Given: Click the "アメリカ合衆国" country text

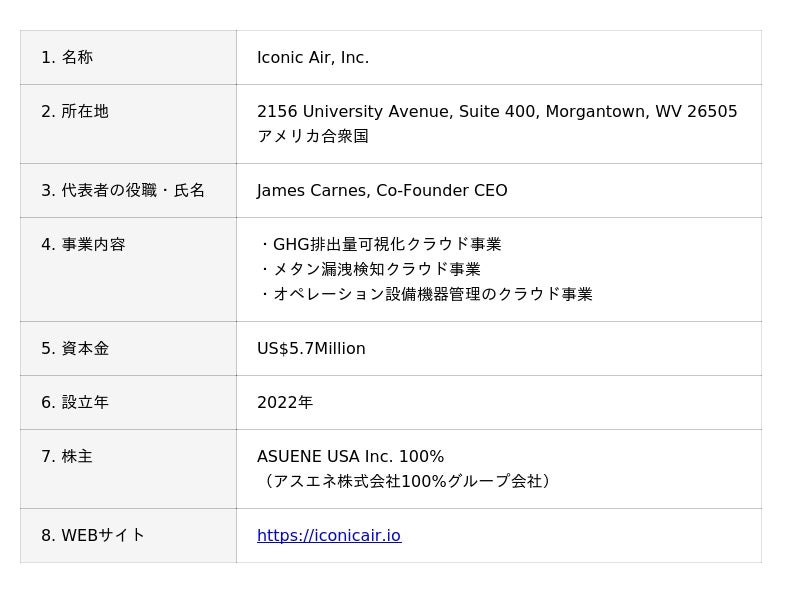Looking at the screenshot, I should point(313,137).
